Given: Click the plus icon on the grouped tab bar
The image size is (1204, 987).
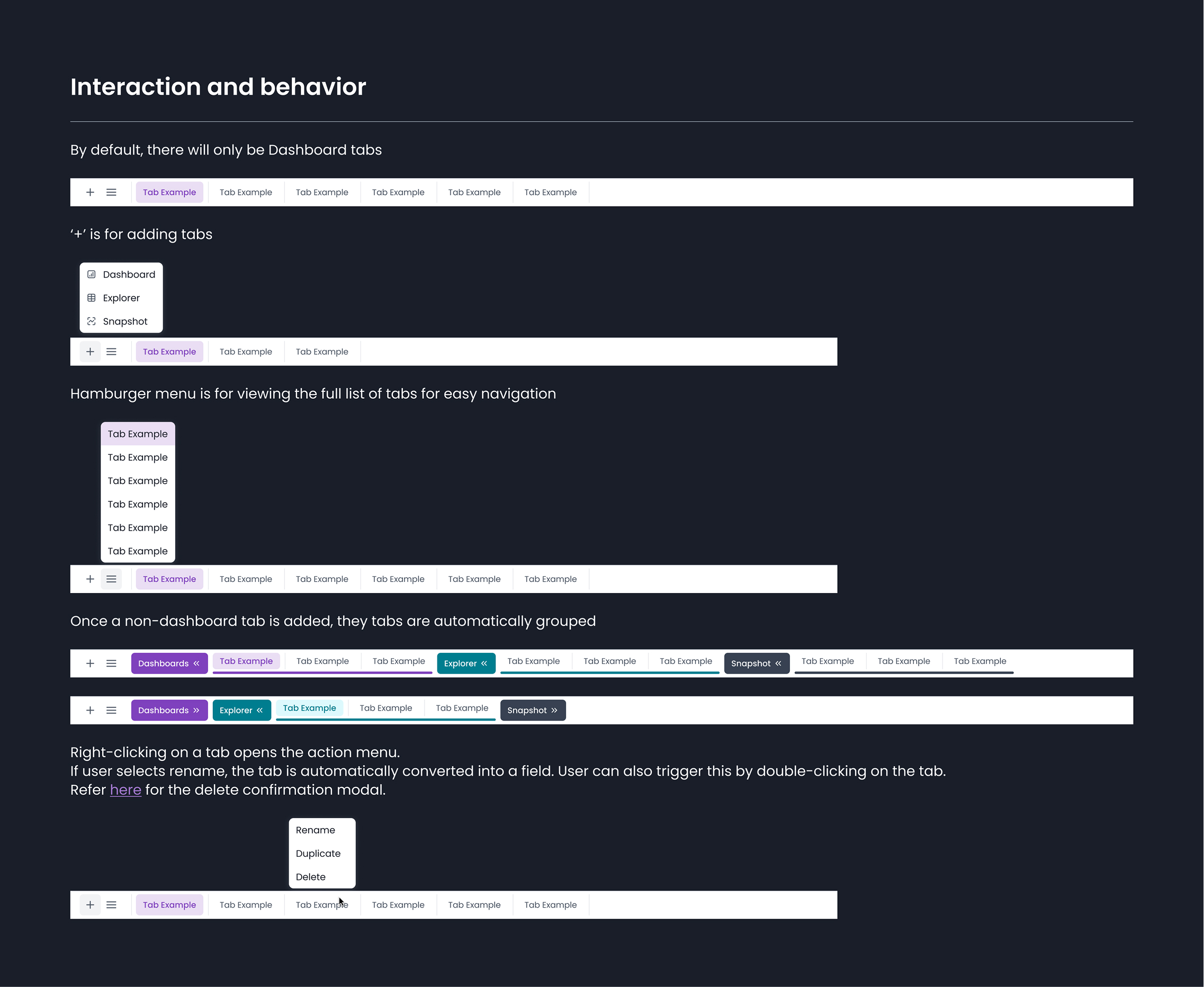Looking at the screenshot, I should click(x=90, y=663).
